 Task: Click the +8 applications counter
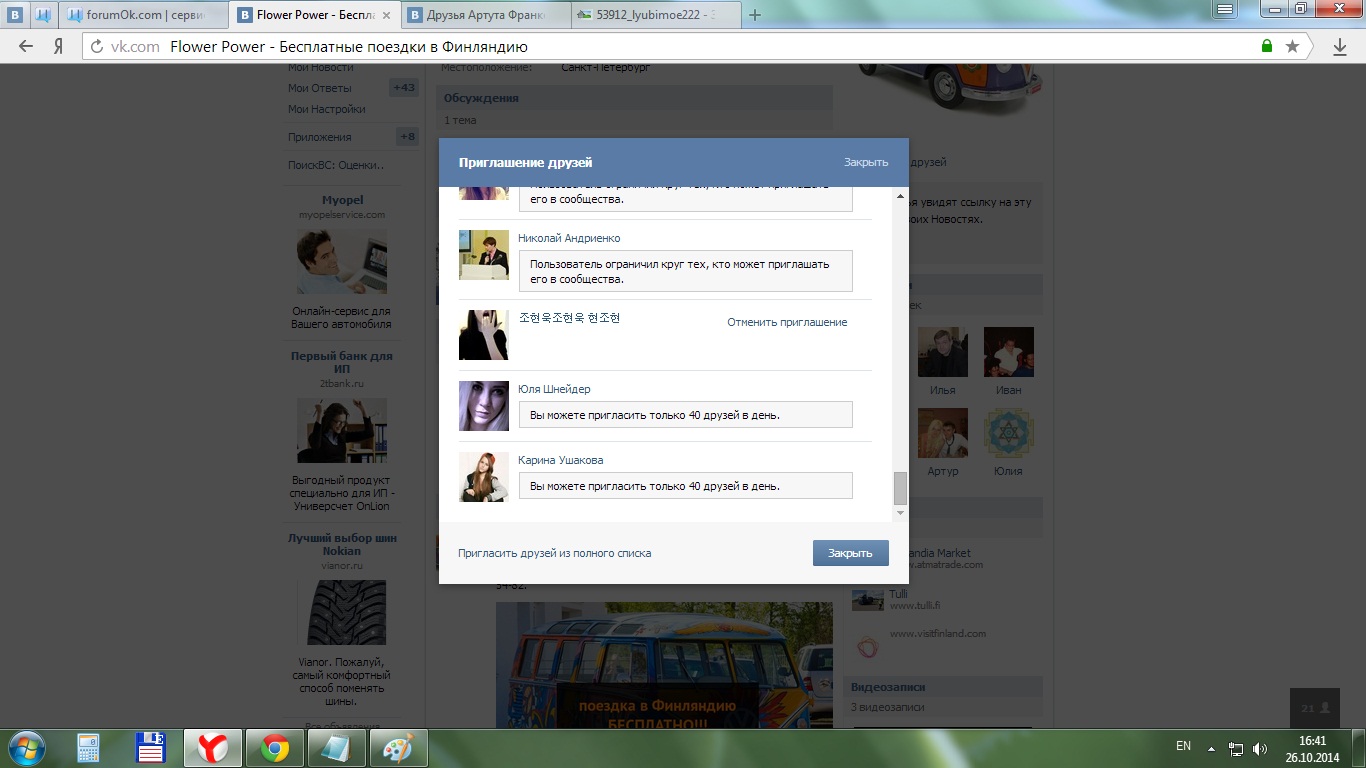click(x=407, y=137)
